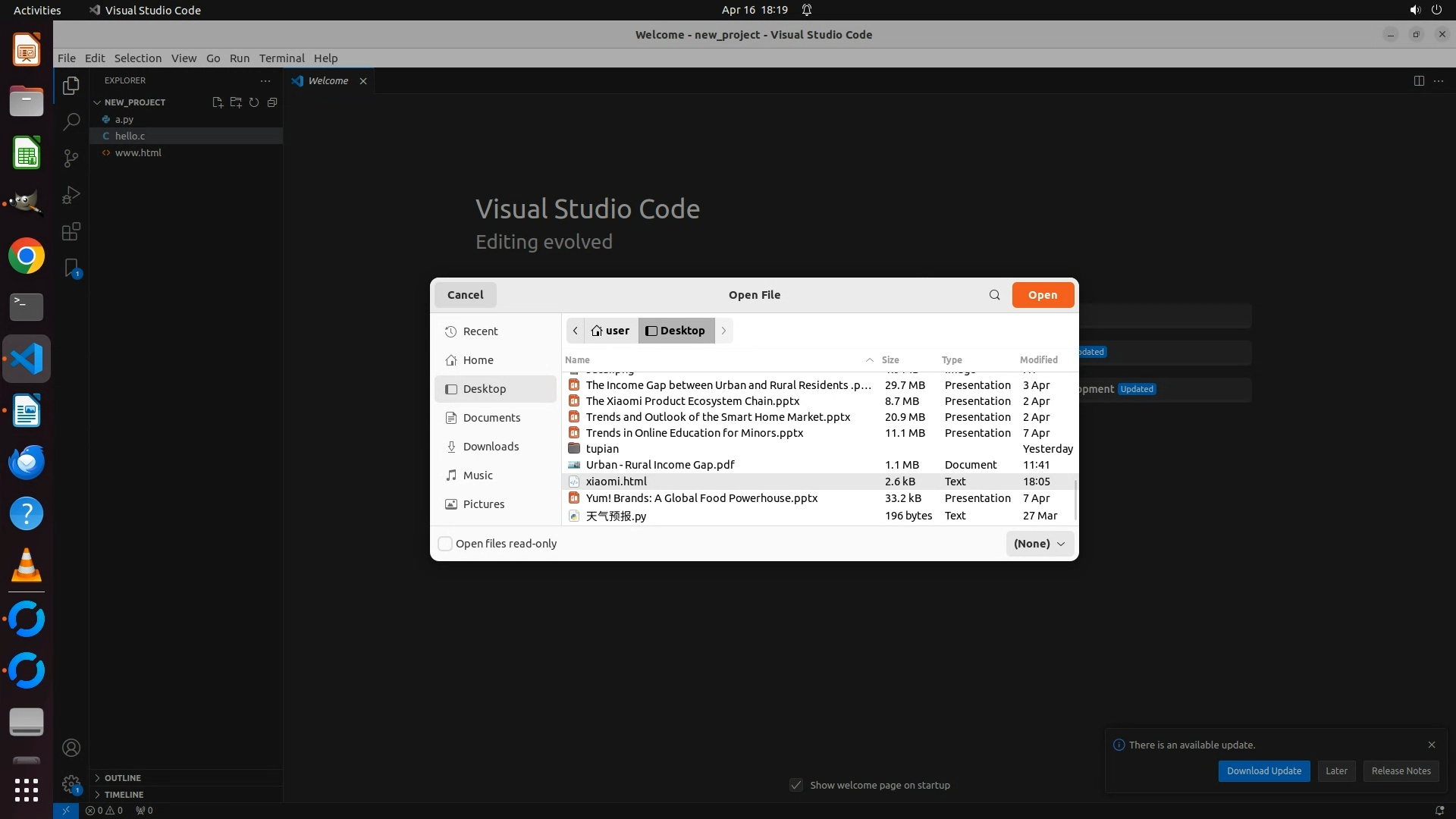The width and height of the screenshot is (1456, 819).
Task: Click the Split Editor Right icon
Action: point(1419,81)
